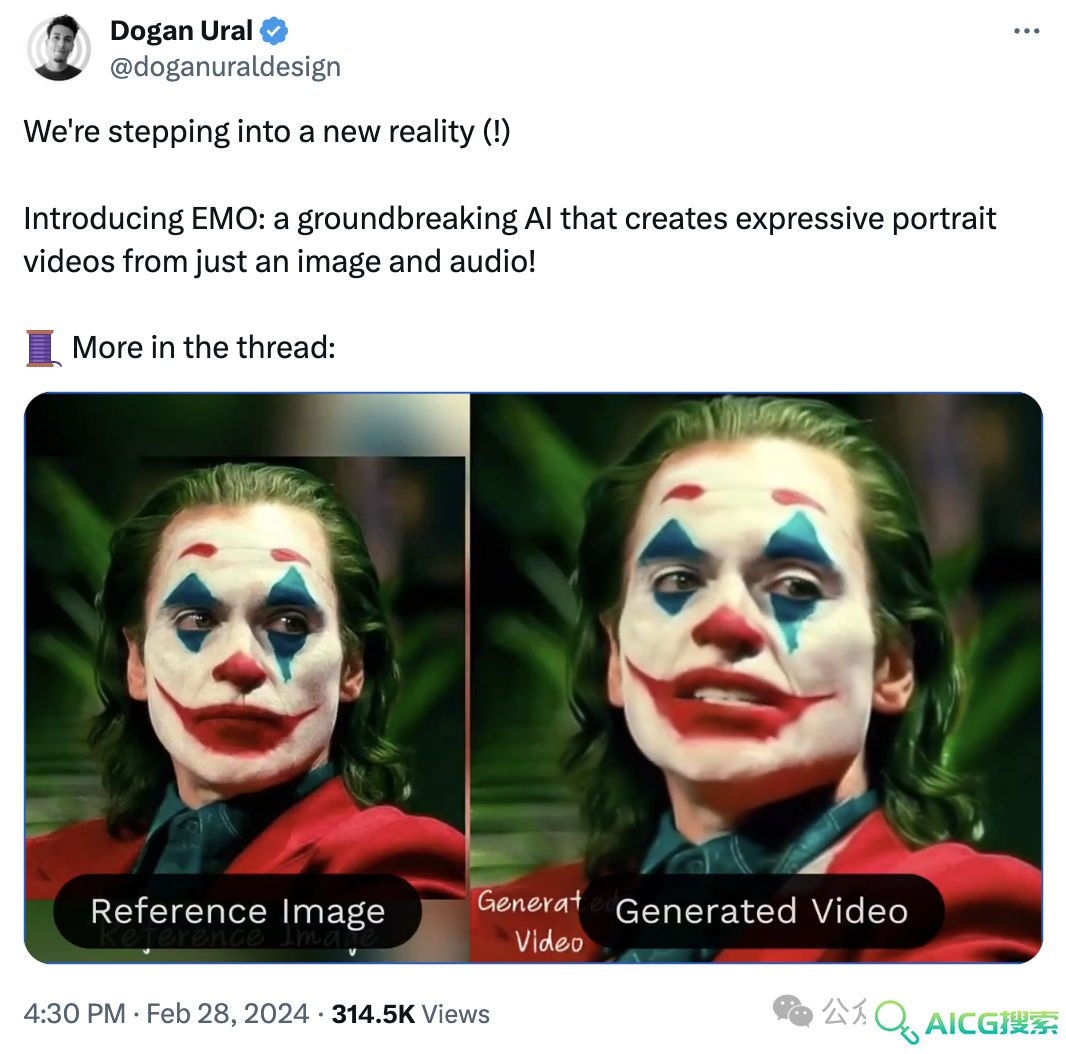
Task: Click the green magnifier search icon
Action: coord(896,1021)
